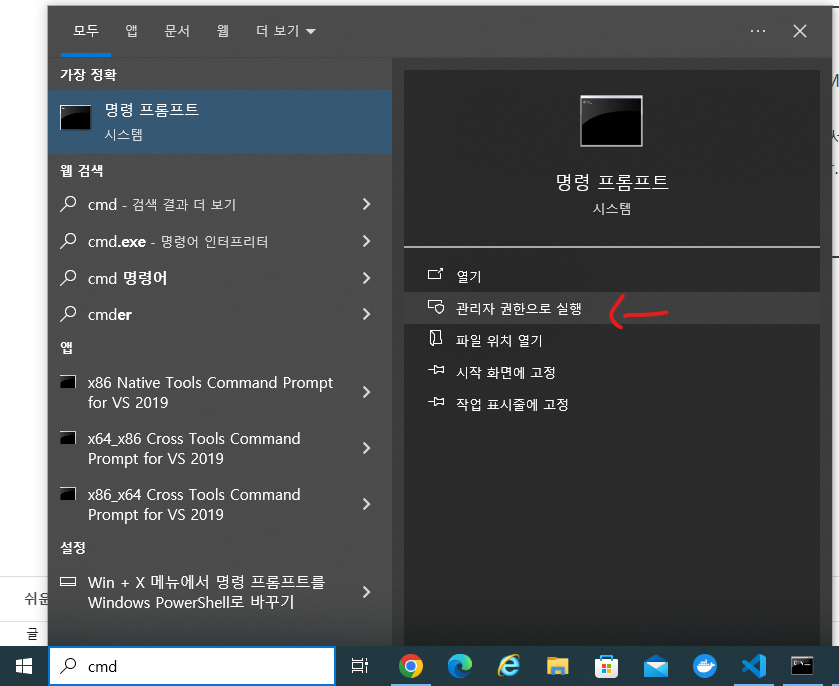Choose 작업 표시줄에 고정

point(612,405)
